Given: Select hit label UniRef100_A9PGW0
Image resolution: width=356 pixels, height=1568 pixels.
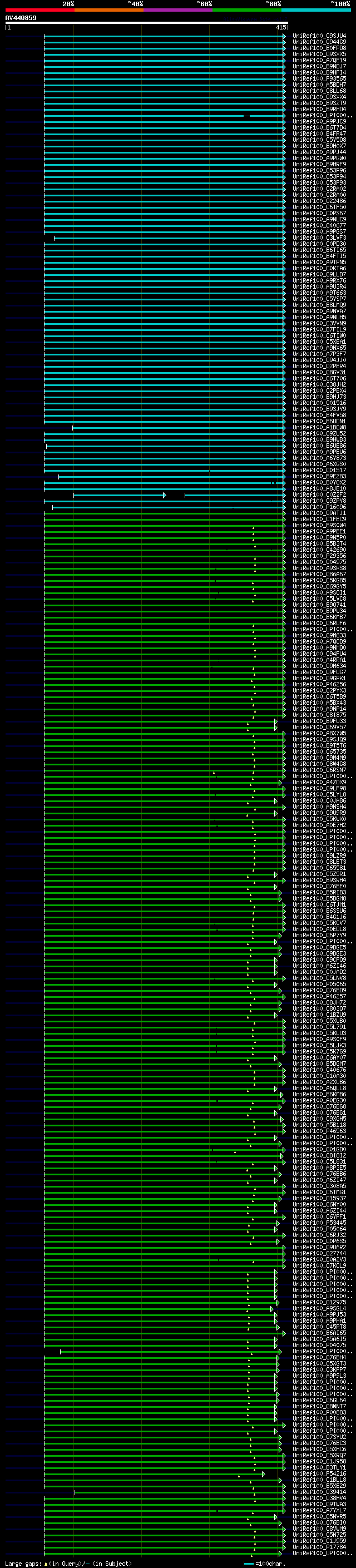Looking at the screenshot, I should [319, 159].
